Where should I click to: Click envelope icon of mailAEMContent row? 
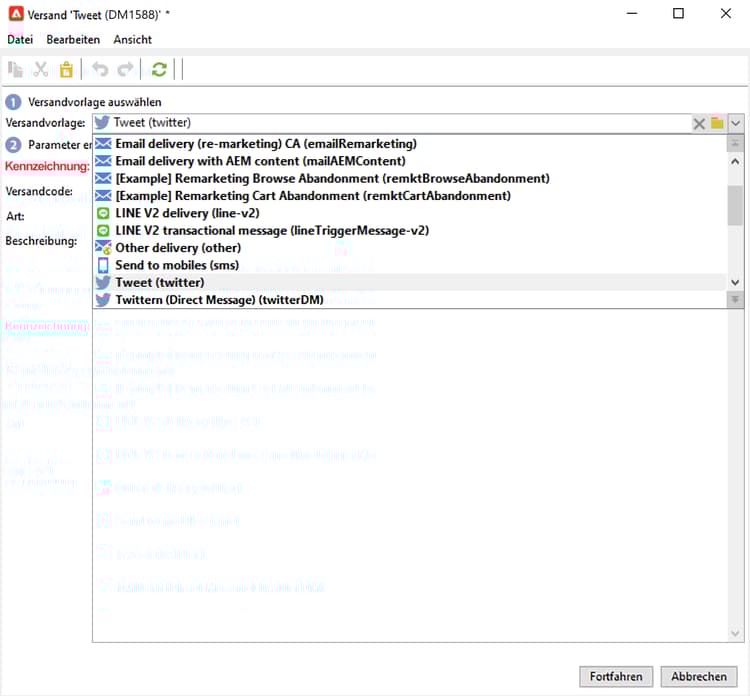[103, 161]
